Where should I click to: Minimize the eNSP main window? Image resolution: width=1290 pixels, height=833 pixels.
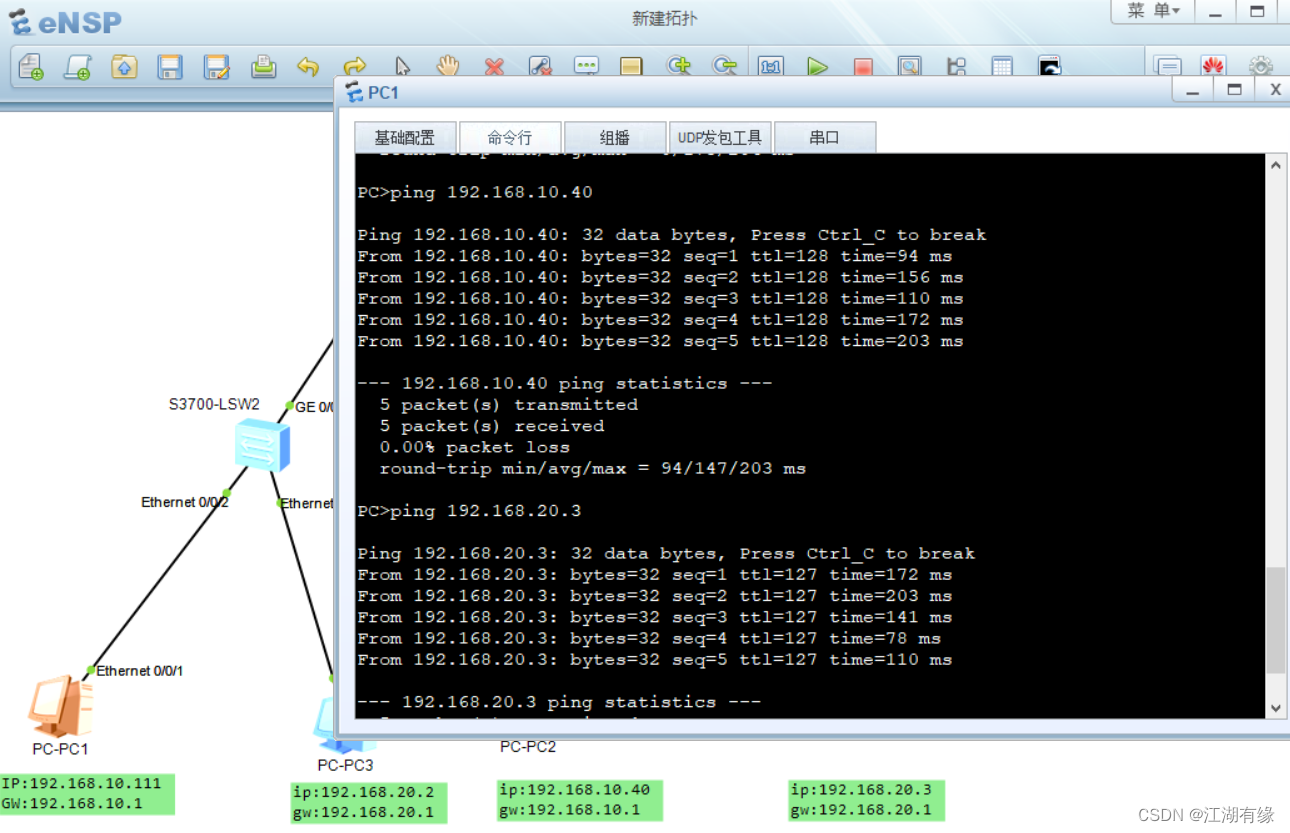[1215, 12]
